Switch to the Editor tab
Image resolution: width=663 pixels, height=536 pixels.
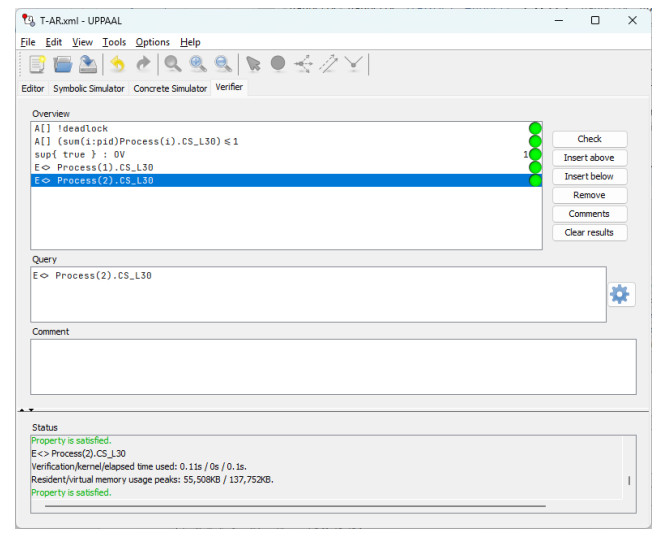click(33, 88)
